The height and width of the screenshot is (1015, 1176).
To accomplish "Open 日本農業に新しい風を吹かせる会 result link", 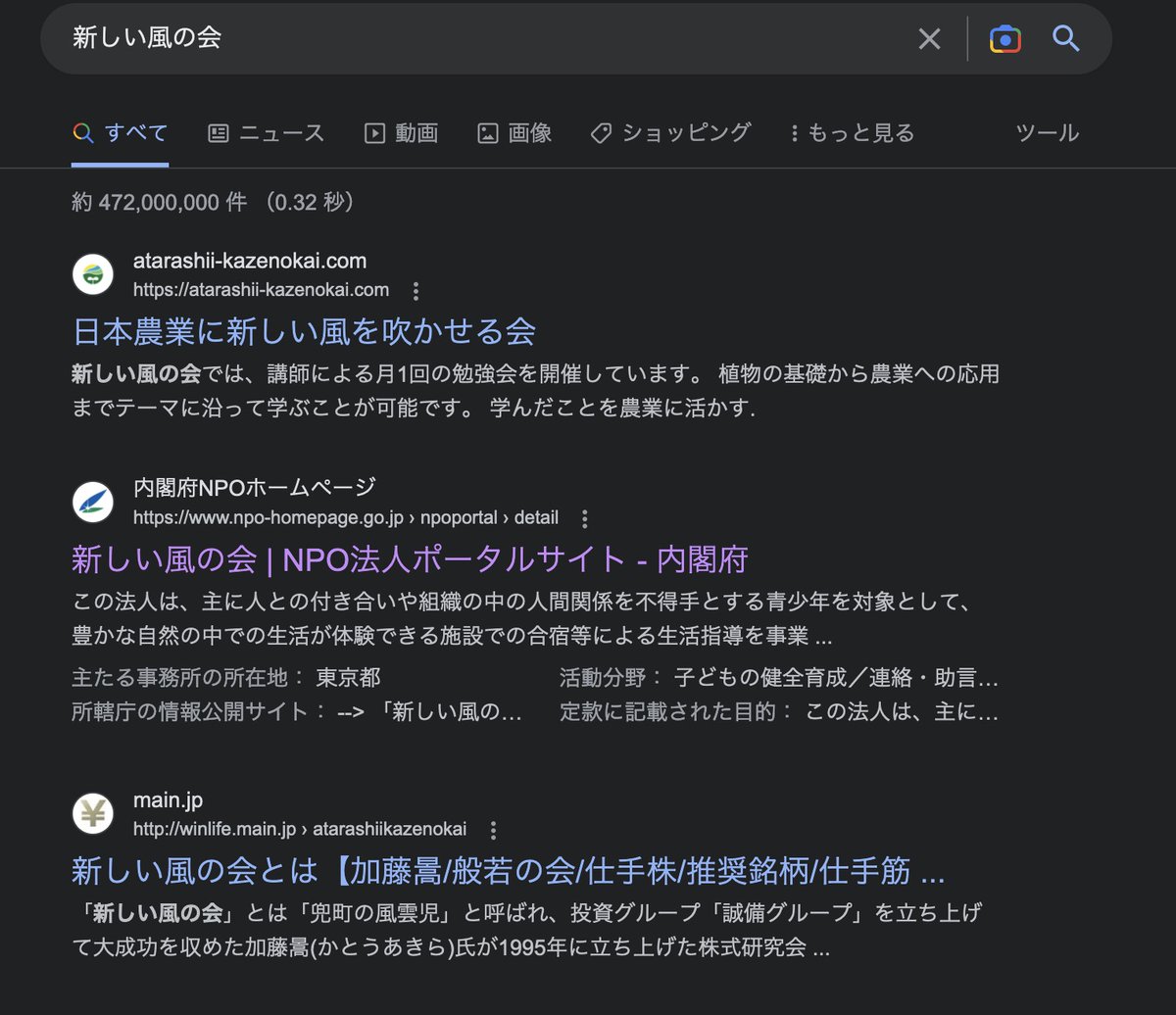I will [304, 331].
